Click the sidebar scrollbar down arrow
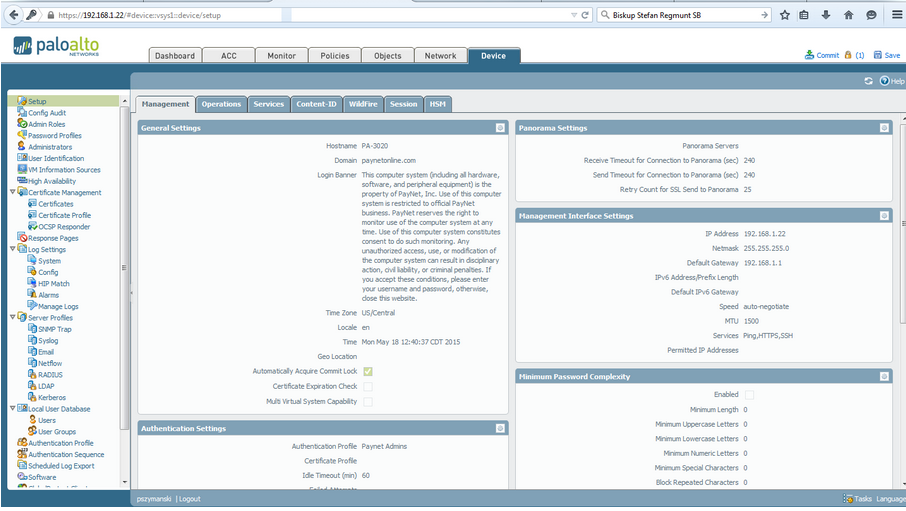The width and height of the screenshot is (906, 511). coord(125,482)
